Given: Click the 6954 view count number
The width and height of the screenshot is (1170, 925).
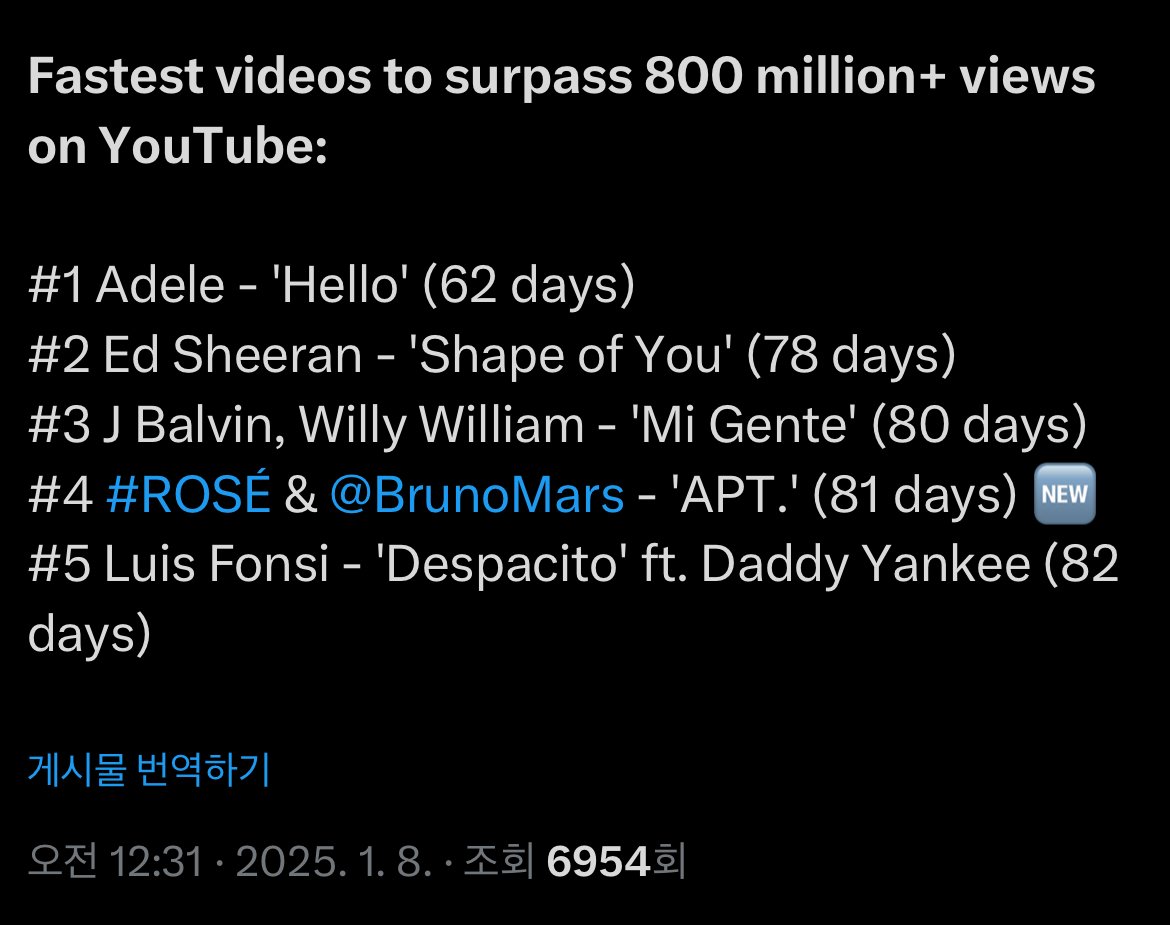Looking at the screenshot, I should point(599,862).
